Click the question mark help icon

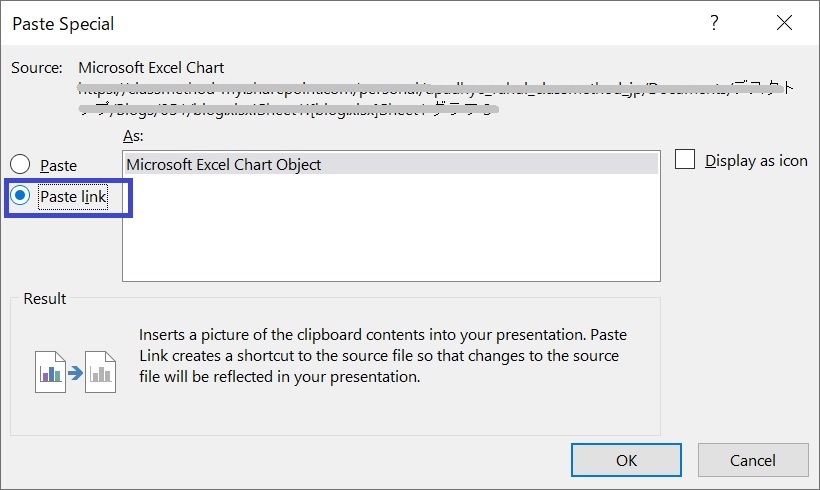tap(714, 22)
